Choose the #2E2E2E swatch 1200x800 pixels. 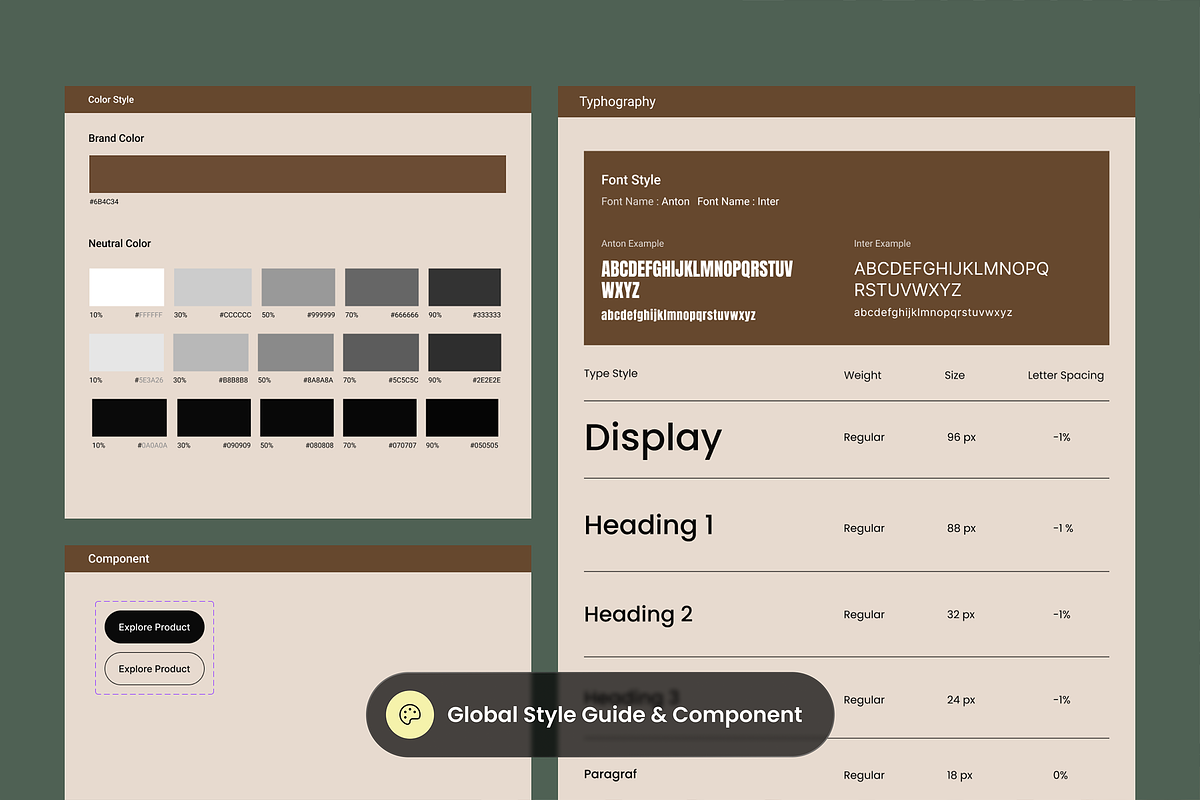pos(465,353)
